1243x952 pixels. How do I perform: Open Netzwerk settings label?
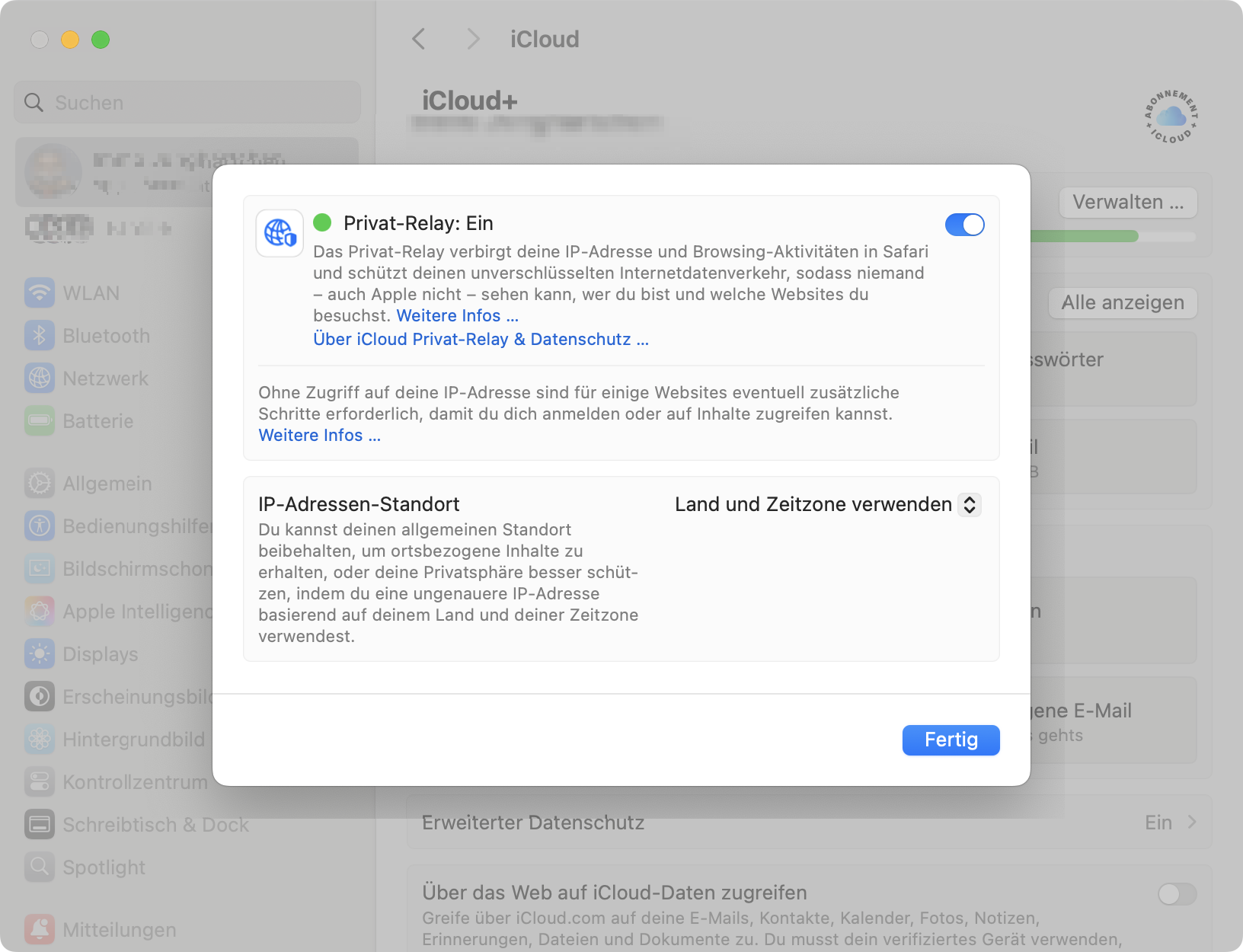(x=106, y=379)
